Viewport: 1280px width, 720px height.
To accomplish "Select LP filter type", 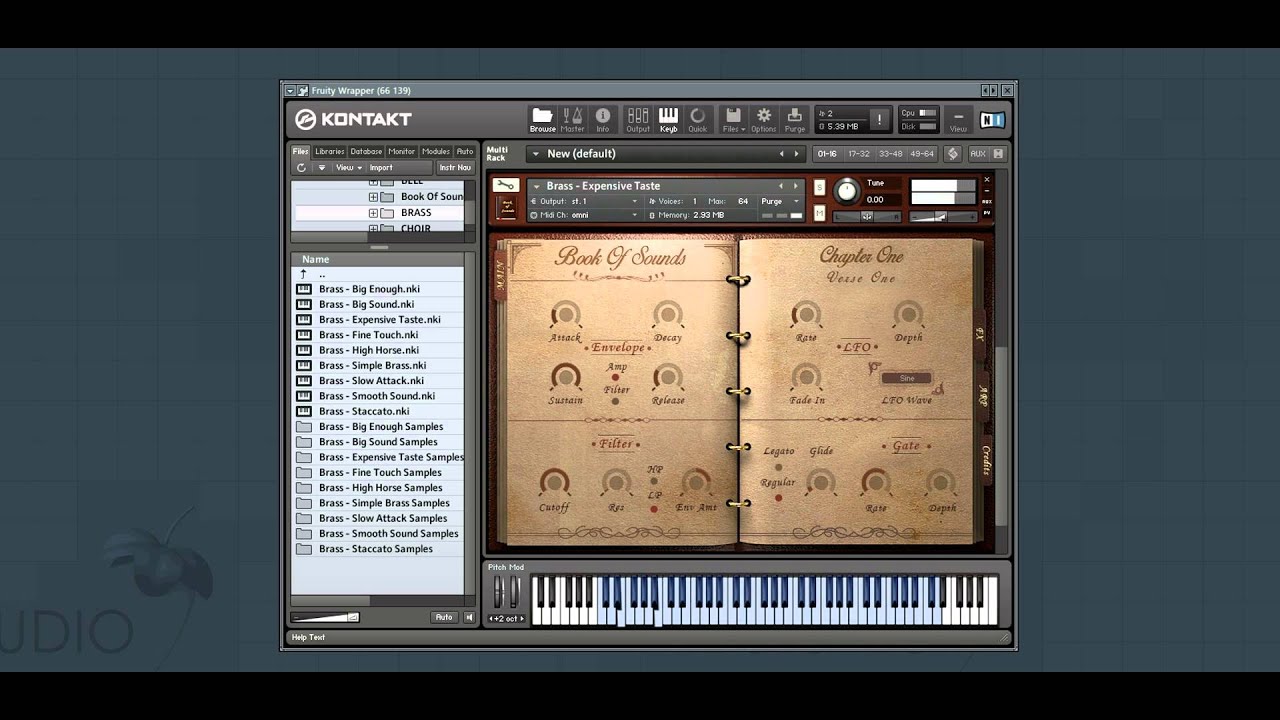I will 655,507.
